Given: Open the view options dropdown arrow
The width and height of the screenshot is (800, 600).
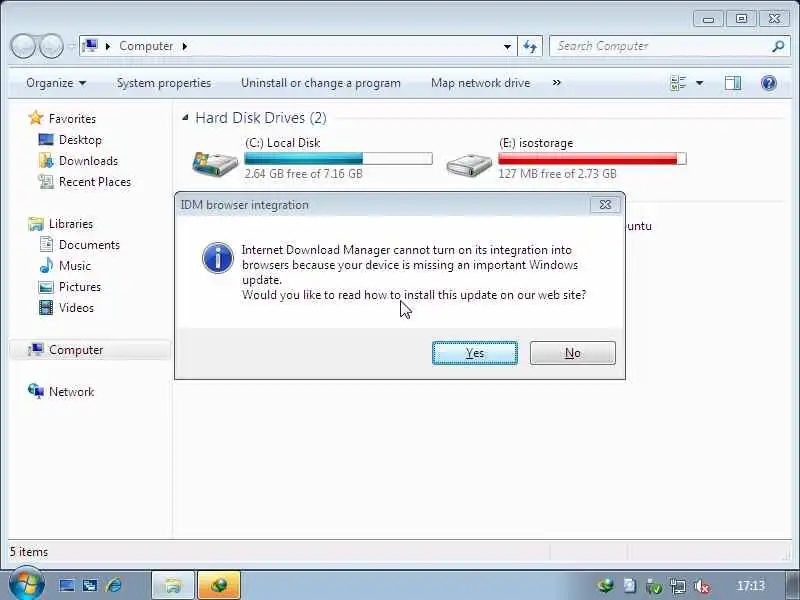Looking at the screenshot, I should [x=699, y=83].
